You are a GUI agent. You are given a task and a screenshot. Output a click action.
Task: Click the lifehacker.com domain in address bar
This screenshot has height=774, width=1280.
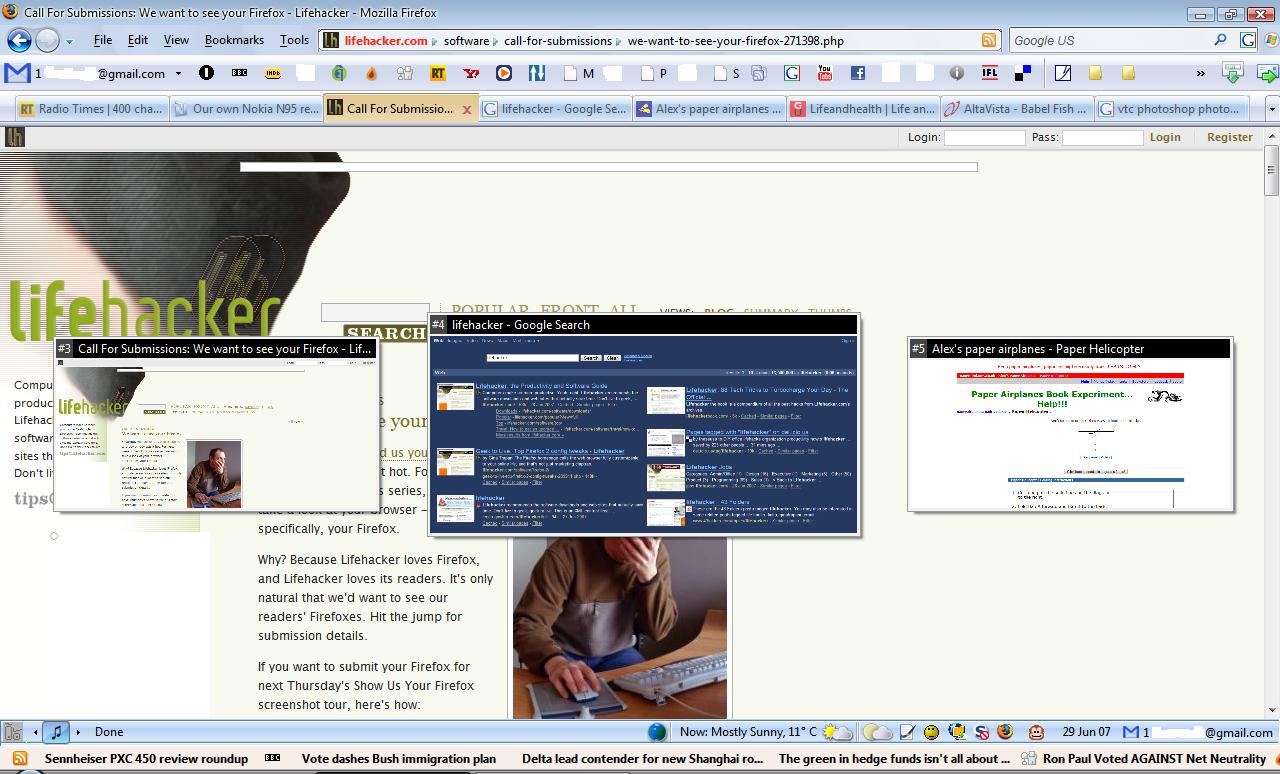tap(385, 41)
